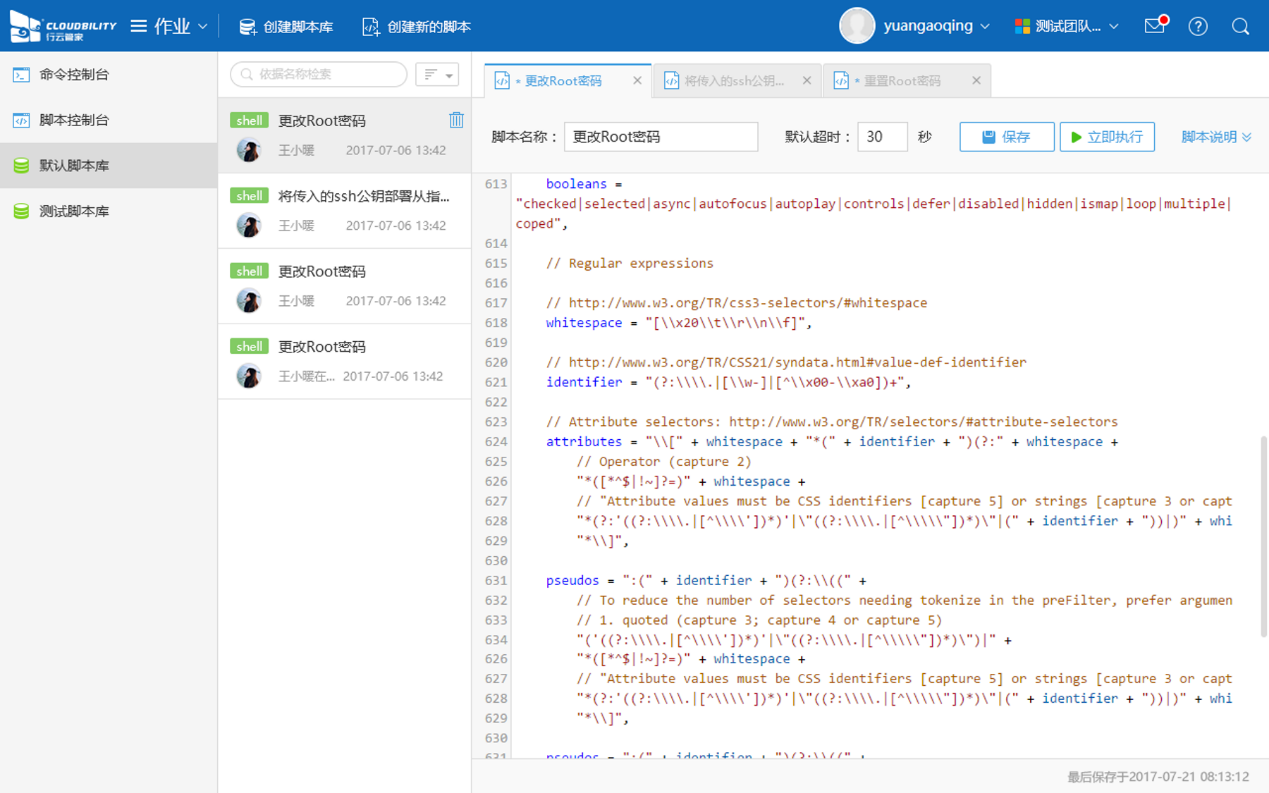Close the first change Root password tab
The width and height of the screenshot is (1269, 793).
[x=637, y=81]
